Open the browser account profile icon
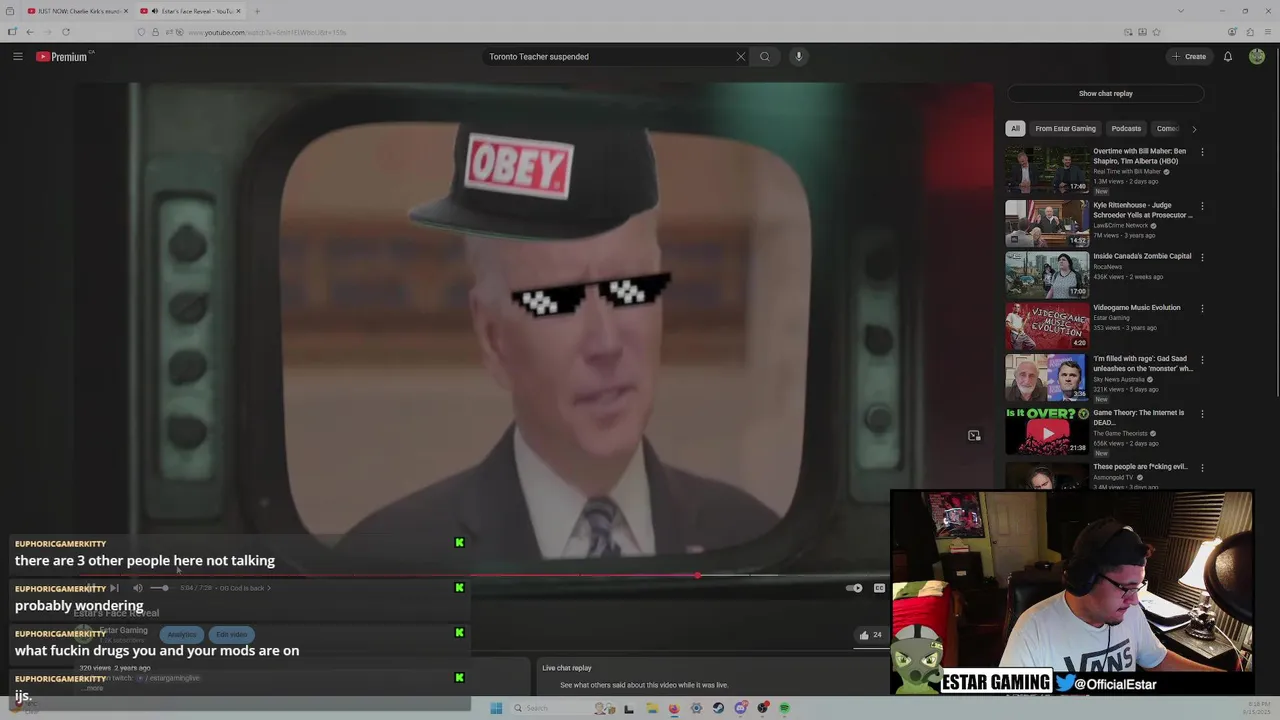 coord(1232,32)
